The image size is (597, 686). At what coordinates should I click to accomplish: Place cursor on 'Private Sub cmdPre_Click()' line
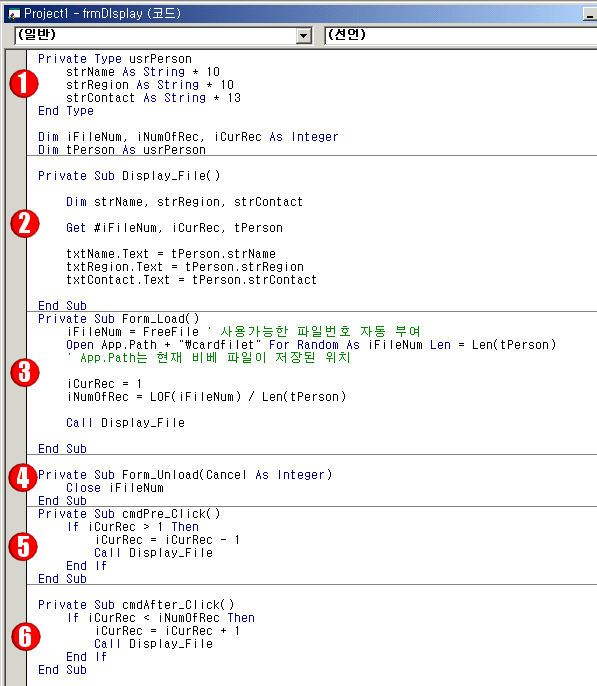(129, 513)
